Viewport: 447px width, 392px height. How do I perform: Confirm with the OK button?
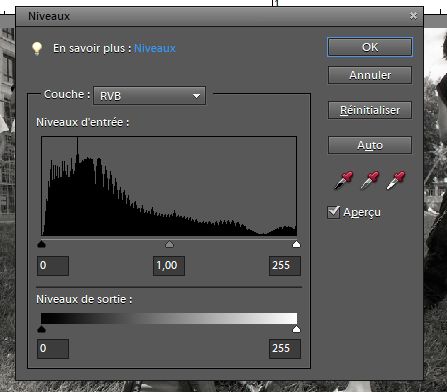(x=370, y=47)
